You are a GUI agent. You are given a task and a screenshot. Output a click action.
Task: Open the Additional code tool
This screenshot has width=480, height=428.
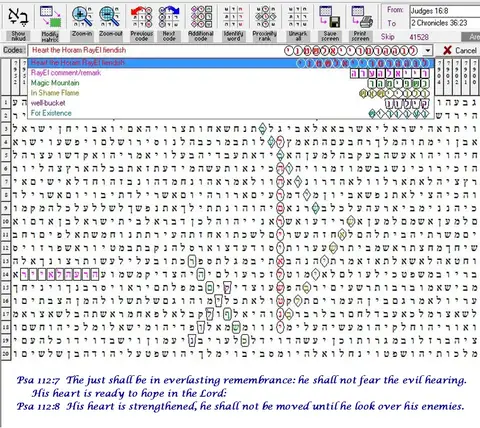click(x=201, y=17)
